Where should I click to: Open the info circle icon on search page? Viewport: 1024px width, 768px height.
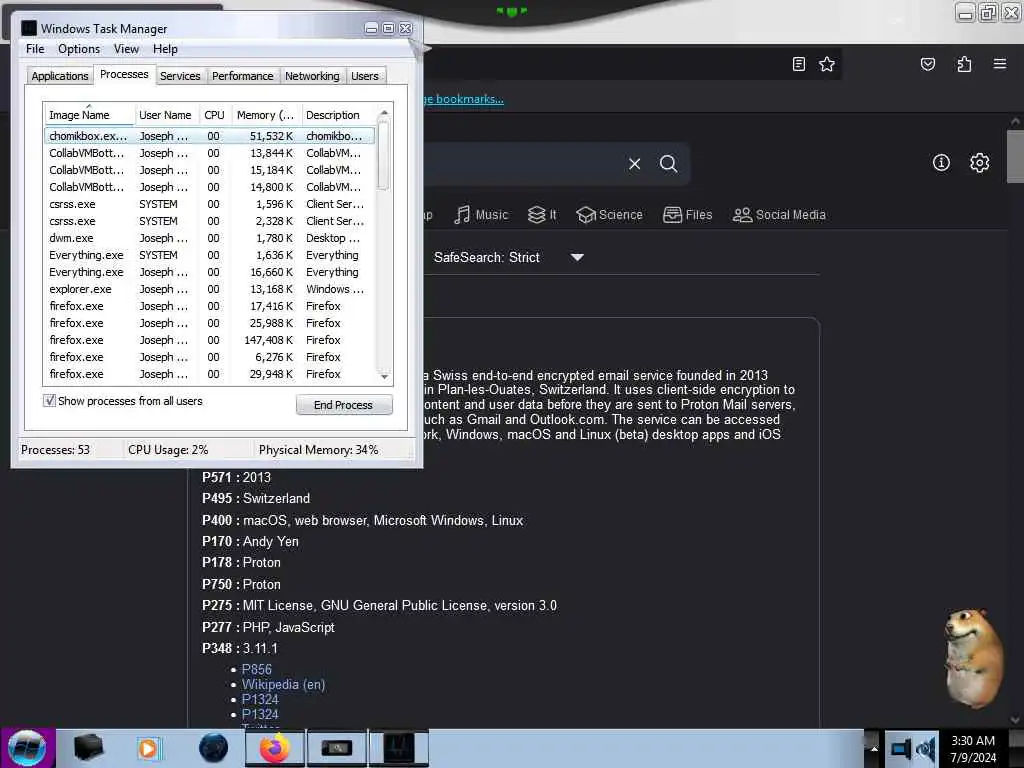point(941,163)
